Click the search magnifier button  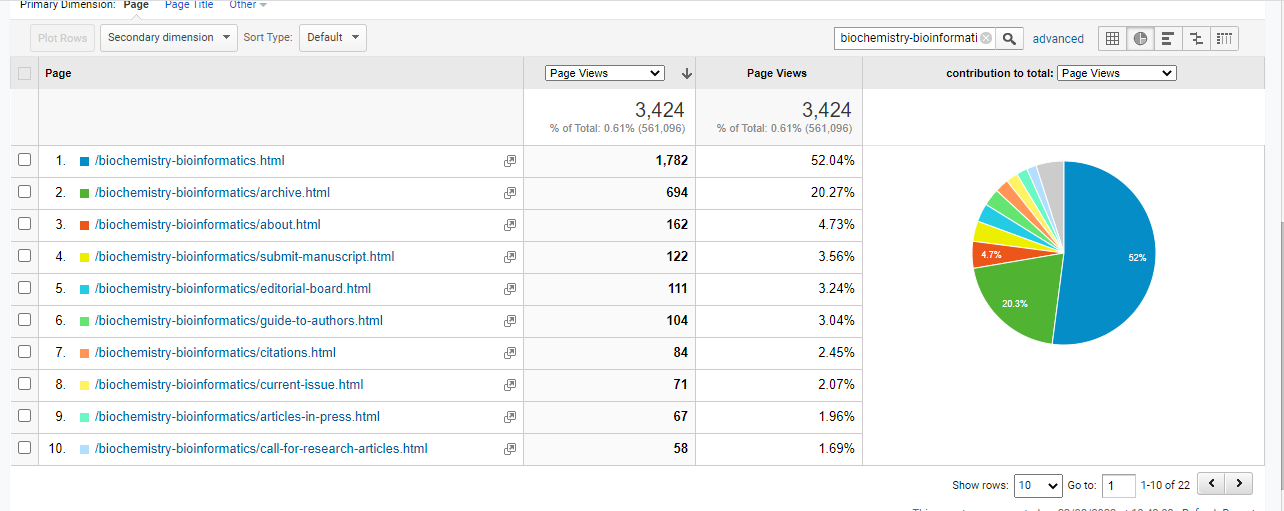(1010, 39)
